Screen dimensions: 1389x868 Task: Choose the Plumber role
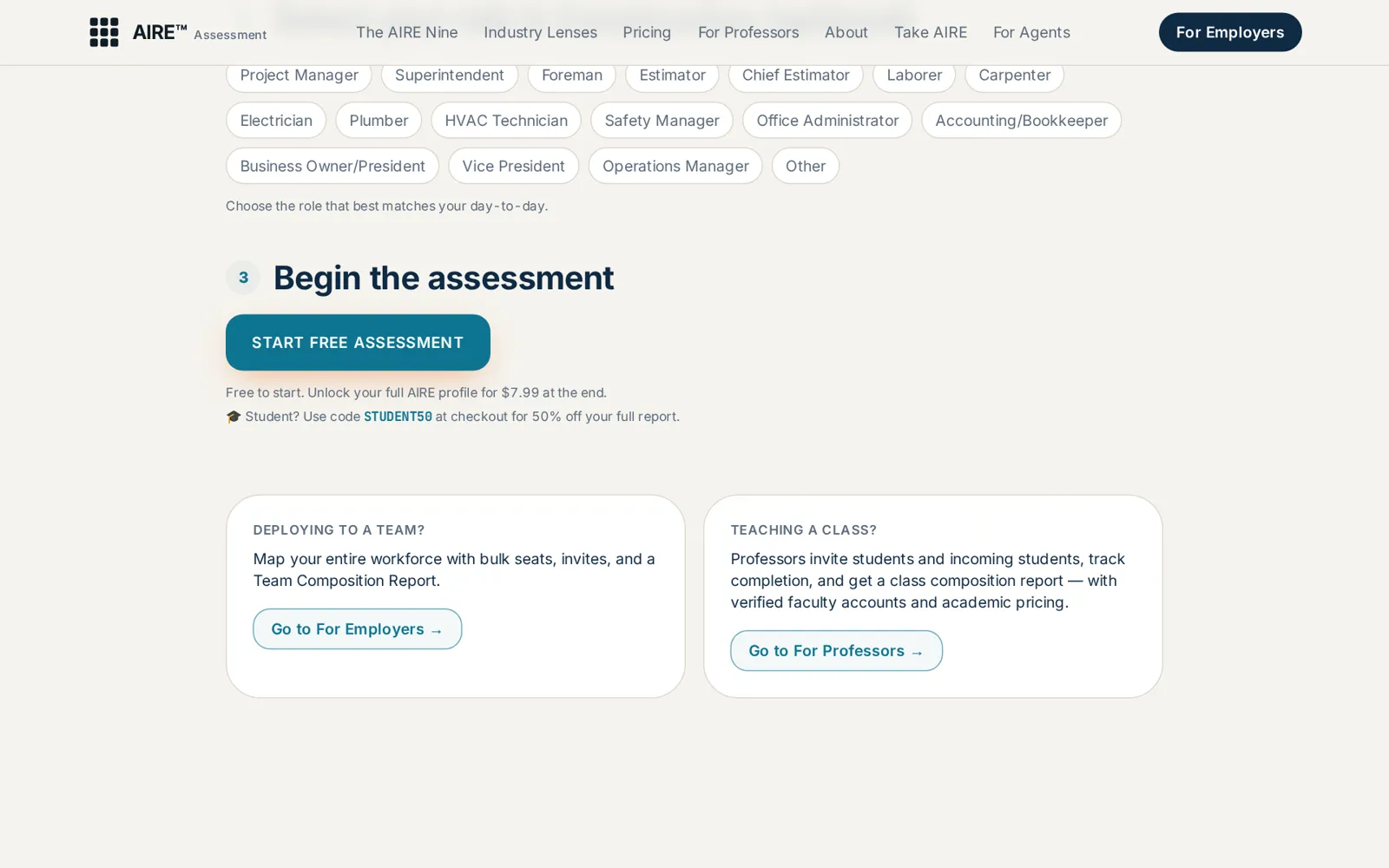(379, 121)
